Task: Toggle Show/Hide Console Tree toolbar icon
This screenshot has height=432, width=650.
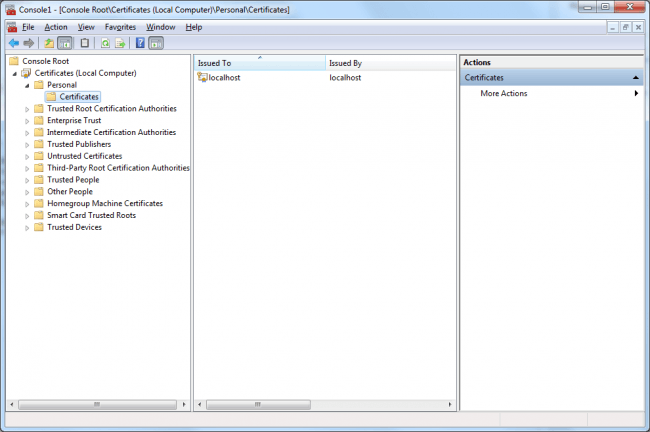Action: click(x=64, y=43)
